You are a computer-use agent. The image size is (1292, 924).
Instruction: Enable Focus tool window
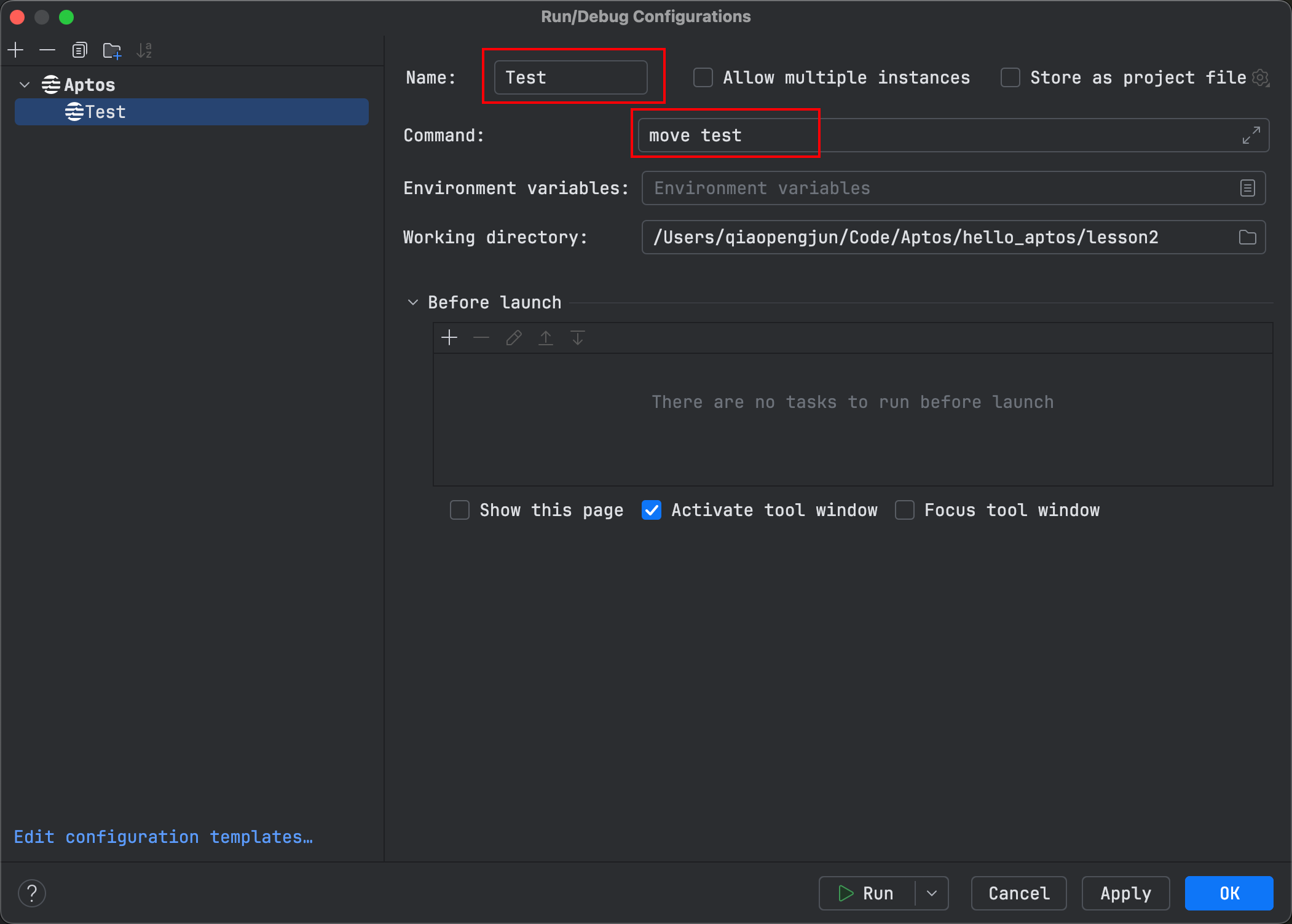coord(905,510)
